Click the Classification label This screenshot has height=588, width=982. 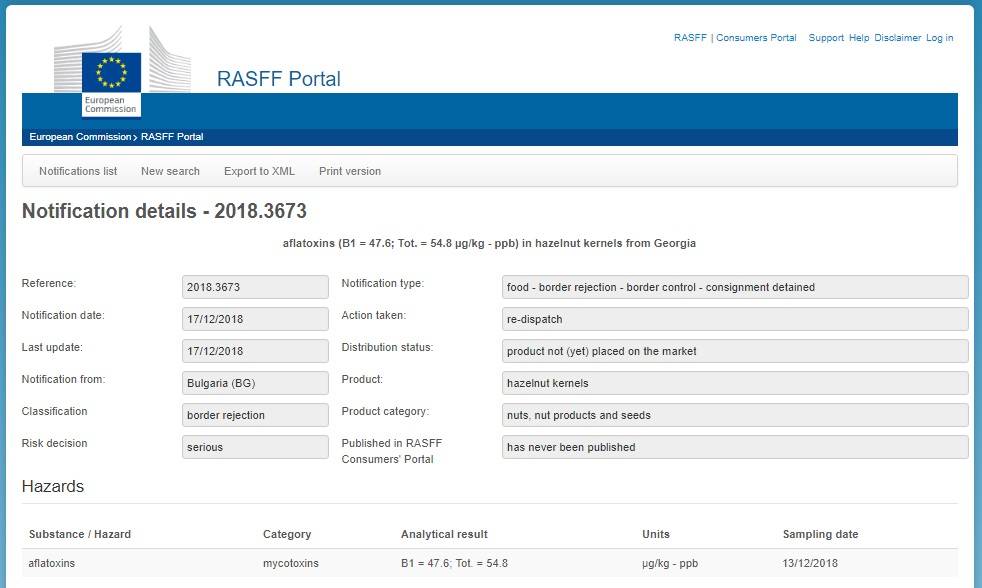point(54,411)
